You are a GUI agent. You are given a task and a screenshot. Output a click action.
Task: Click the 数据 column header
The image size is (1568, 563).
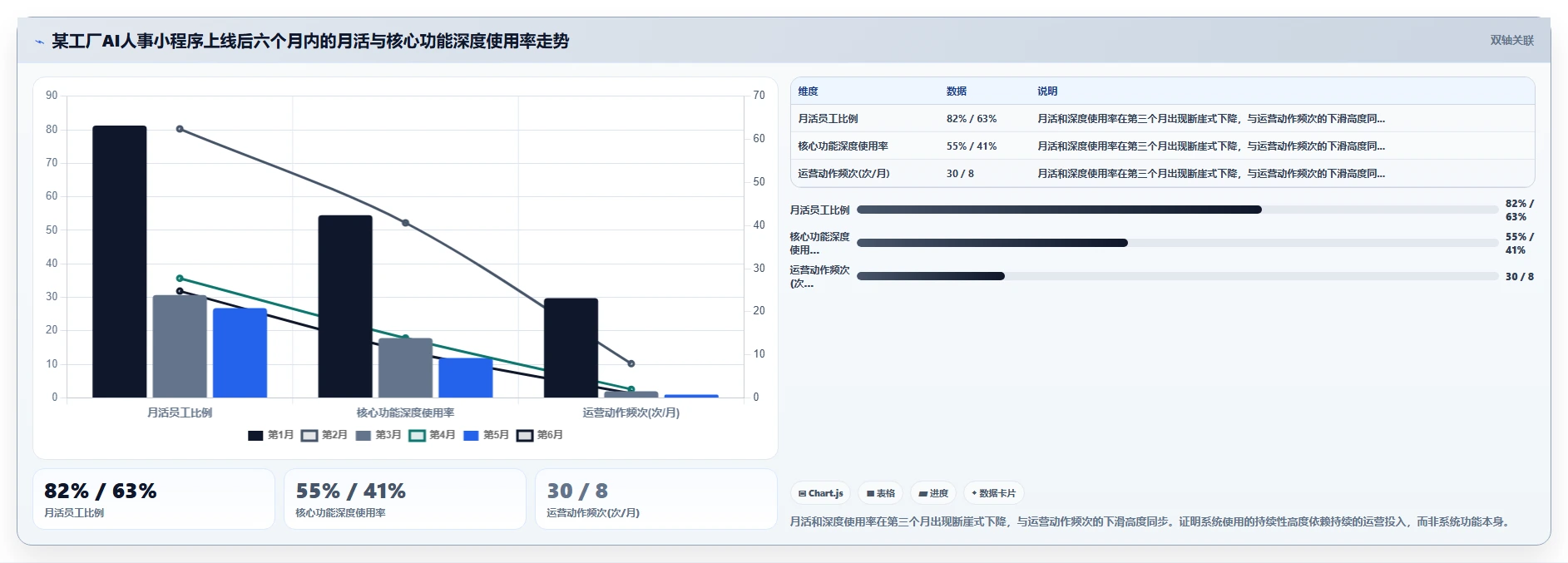(956, 91)
